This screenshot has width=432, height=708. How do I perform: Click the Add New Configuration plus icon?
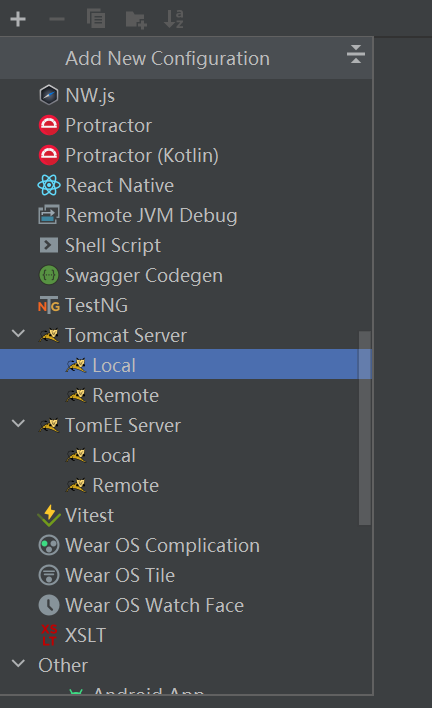tap(18, 19)
